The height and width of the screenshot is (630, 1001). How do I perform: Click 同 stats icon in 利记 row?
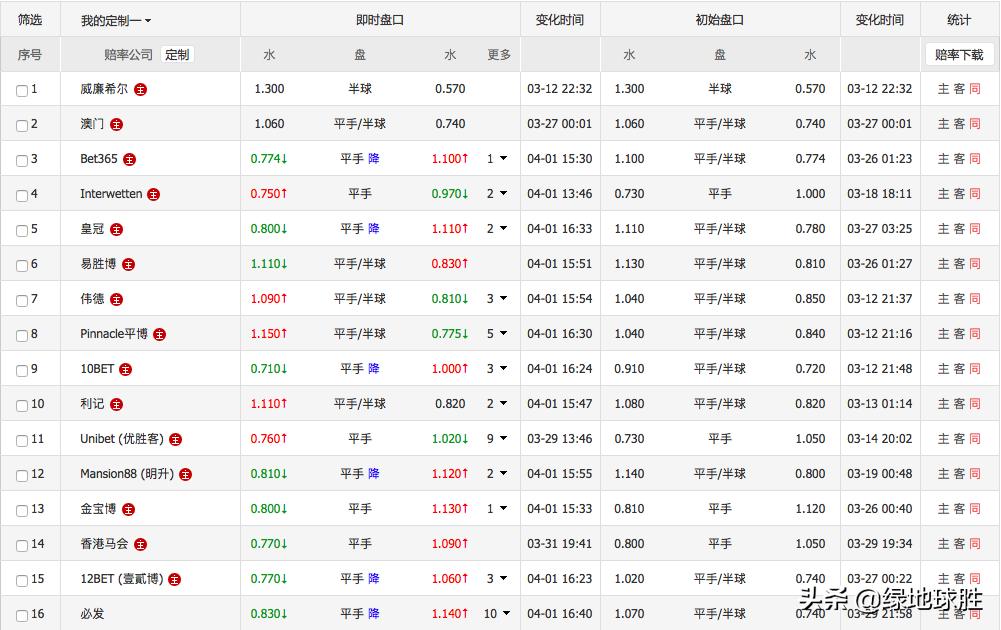click(x=975, y=404)
